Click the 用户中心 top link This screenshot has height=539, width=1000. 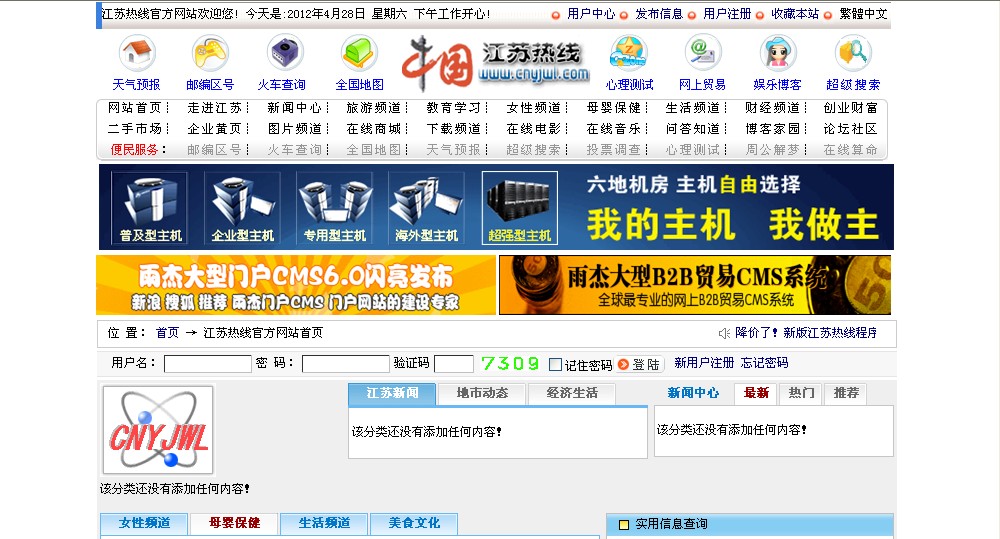[591, 13]
